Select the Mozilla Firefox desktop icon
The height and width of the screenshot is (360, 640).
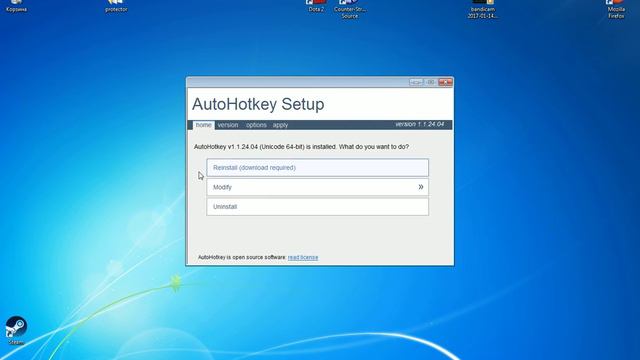(616, 9)
